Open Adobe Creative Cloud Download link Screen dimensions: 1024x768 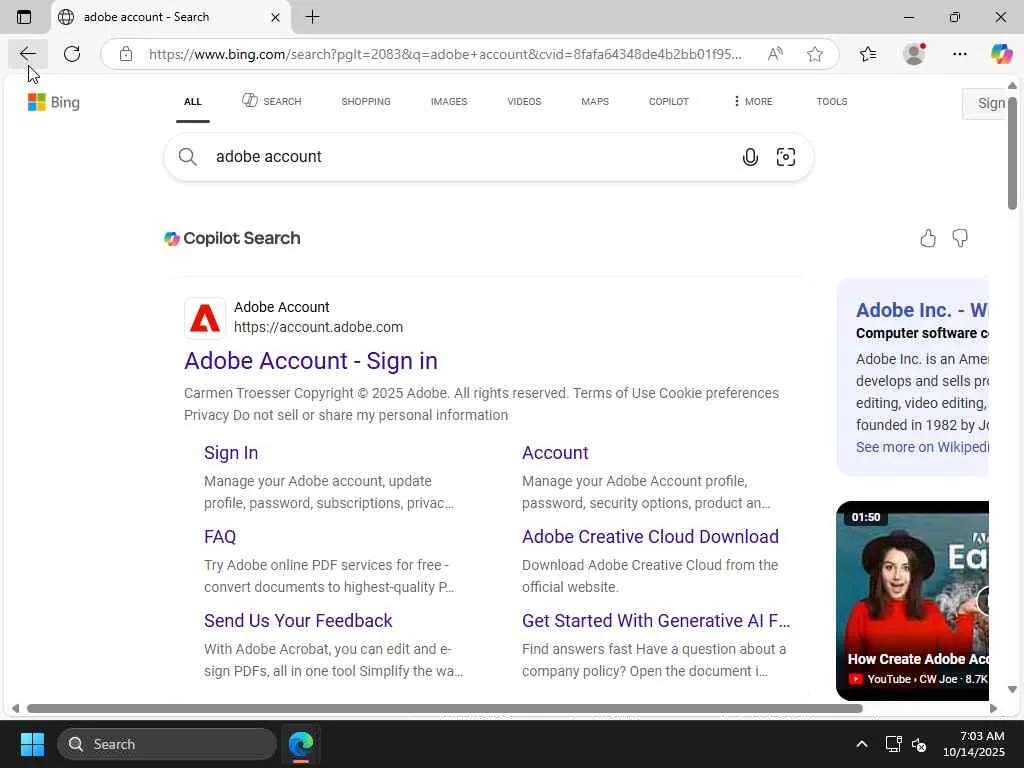(x=650, y=537)
